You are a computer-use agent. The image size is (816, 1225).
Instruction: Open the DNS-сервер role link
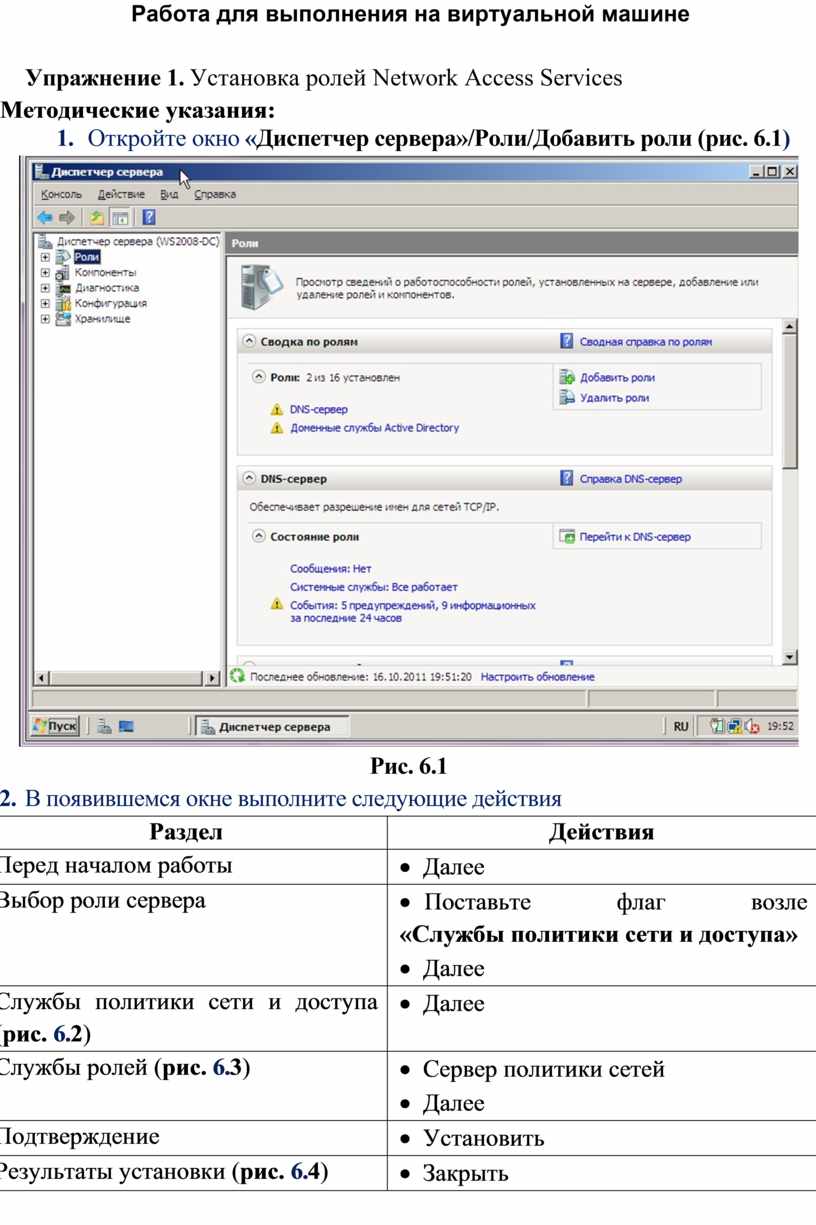click(x=319, y=410)
